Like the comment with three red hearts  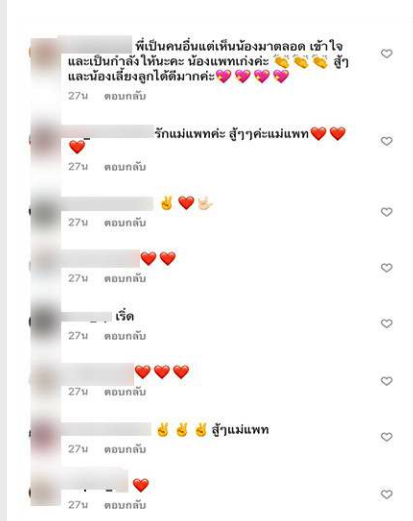coord(386,381)
